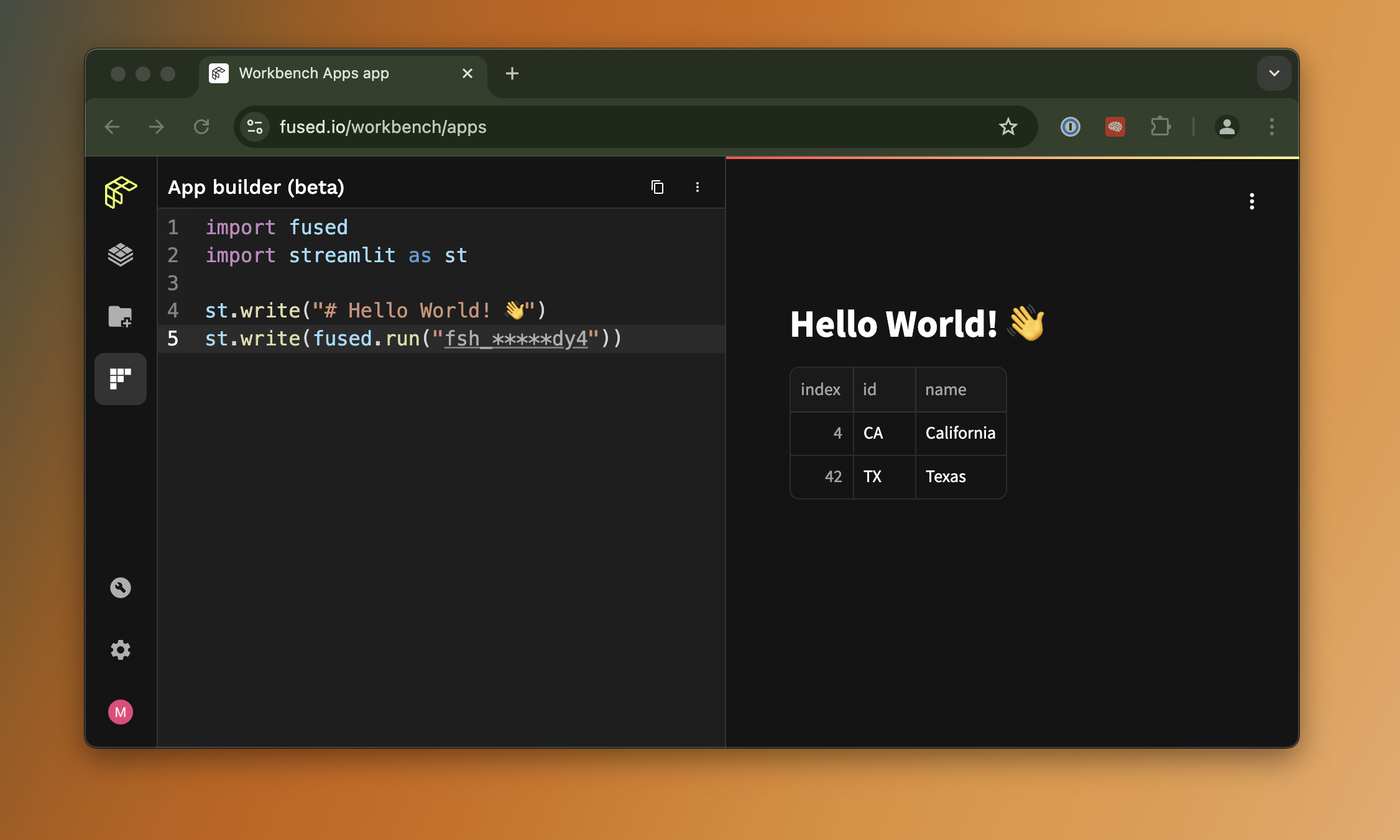Screen dimensions: 1400x840
Task: Open the Fused home logo in the sidebar
Action: 120,193
